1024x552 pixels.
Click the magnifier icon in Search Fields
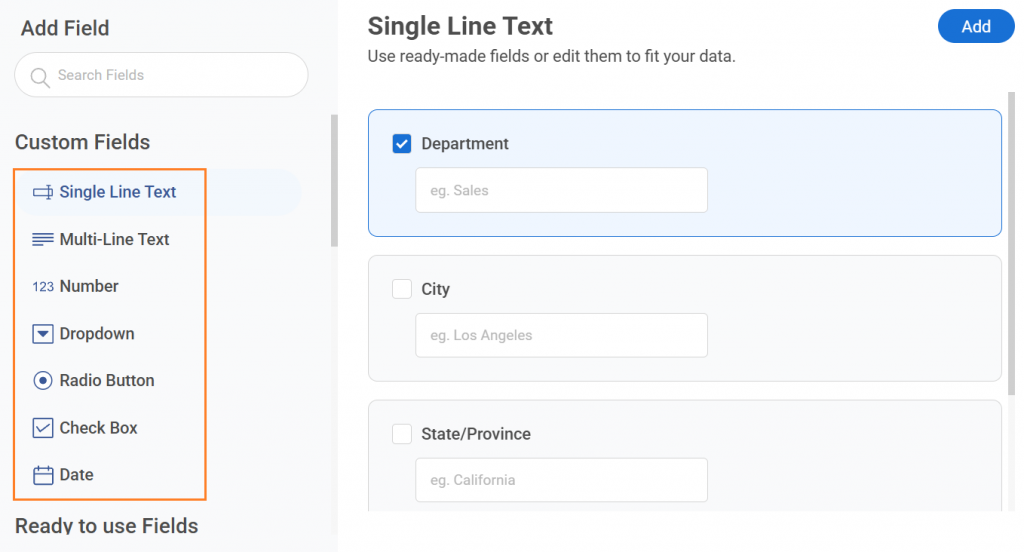point(40,77)
